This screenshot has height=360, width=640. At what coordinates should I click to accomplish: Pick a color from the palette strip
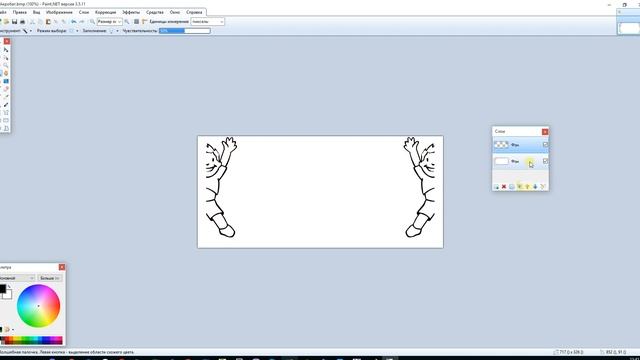tap(32, 340)
